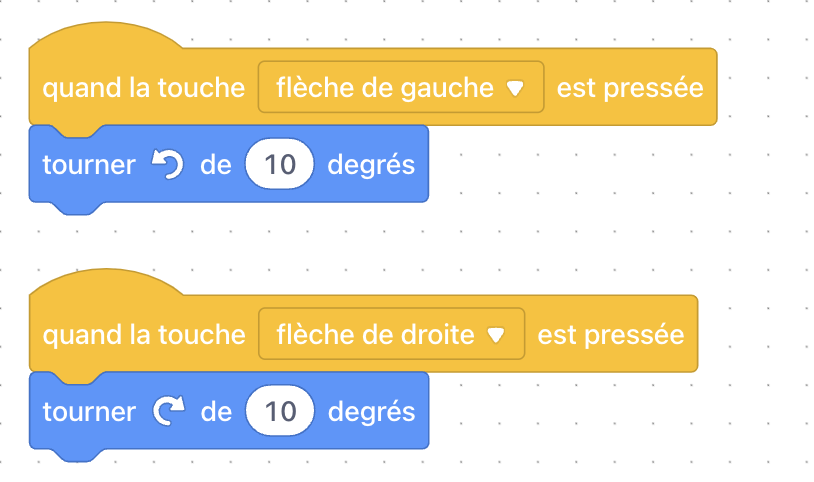The height and width of the screenshot is (482, 814).
Task: Click "est pressée" on the left-arrow event block
Action: coord(630,87)
